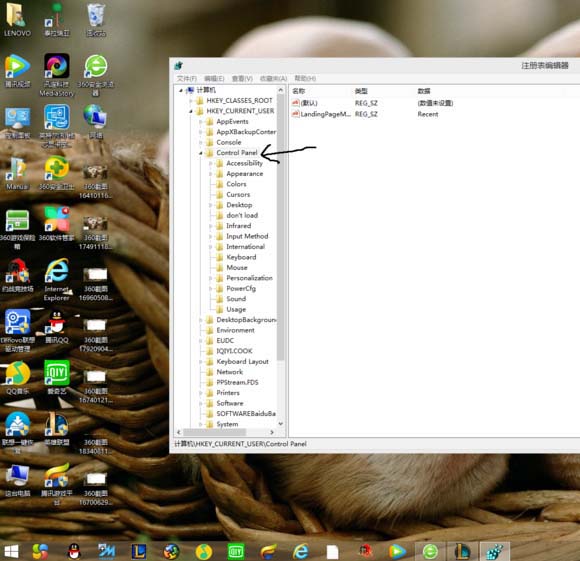
Task: Open the MediaStory desktop shortcut
Action: pos(57,75)
